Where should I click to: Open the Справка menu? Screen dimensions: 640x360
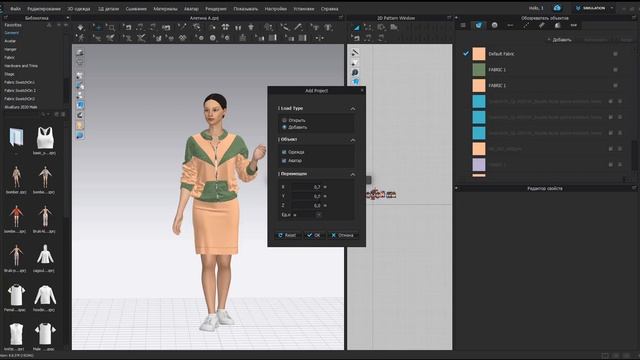[x=329, y=9]
